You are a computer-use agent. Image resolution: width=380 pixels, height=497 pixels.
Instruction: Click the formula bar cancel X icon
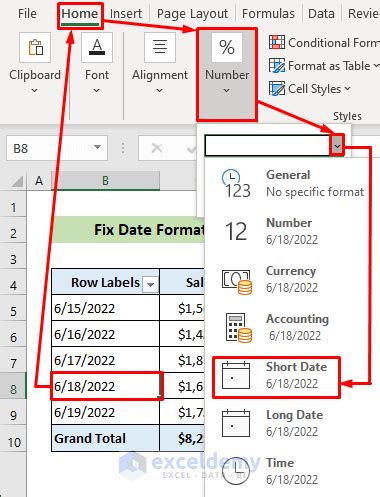(x=157, y=148)
